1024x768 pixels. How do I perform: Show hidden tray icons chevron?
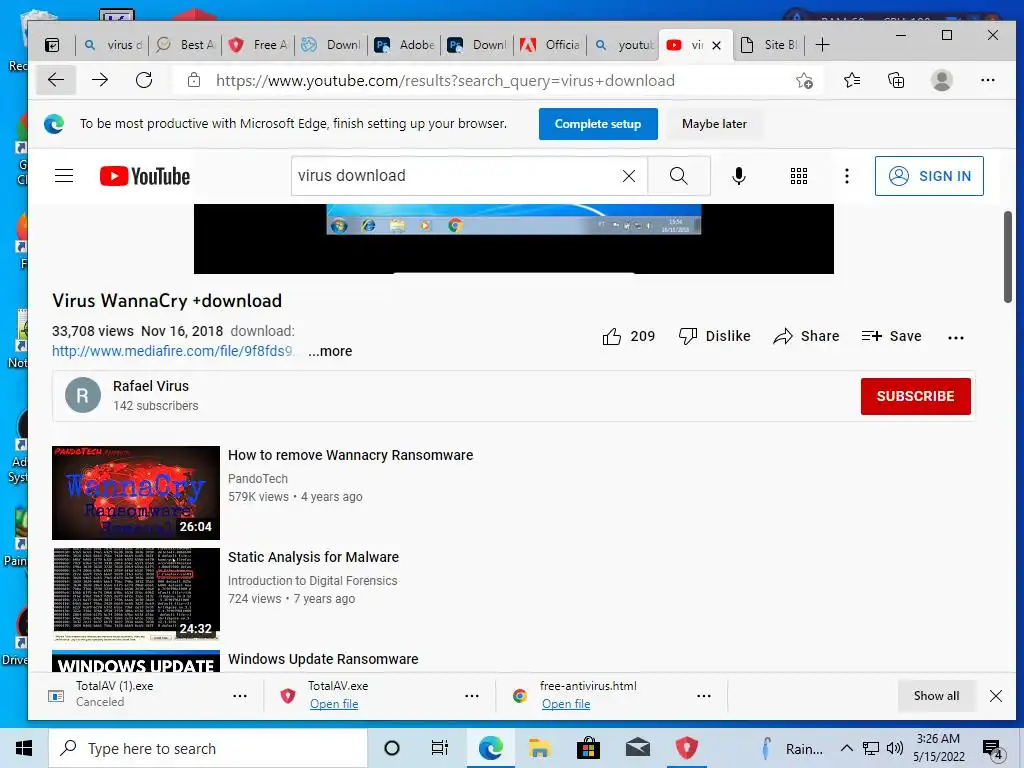tap(846, 748)
